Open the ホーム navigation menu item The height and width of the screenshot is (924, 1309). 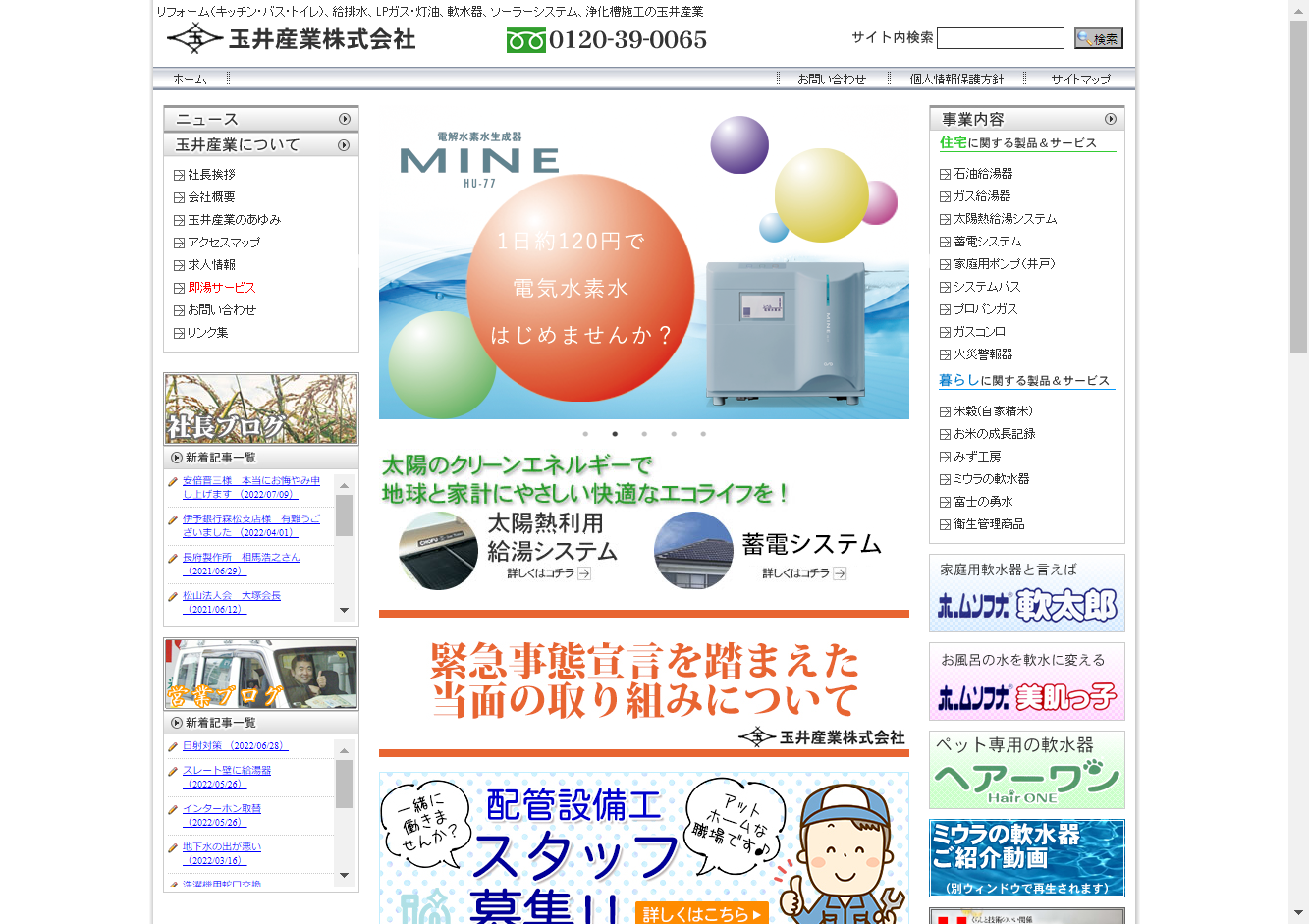pyautogui.click(x=190, y=80)
